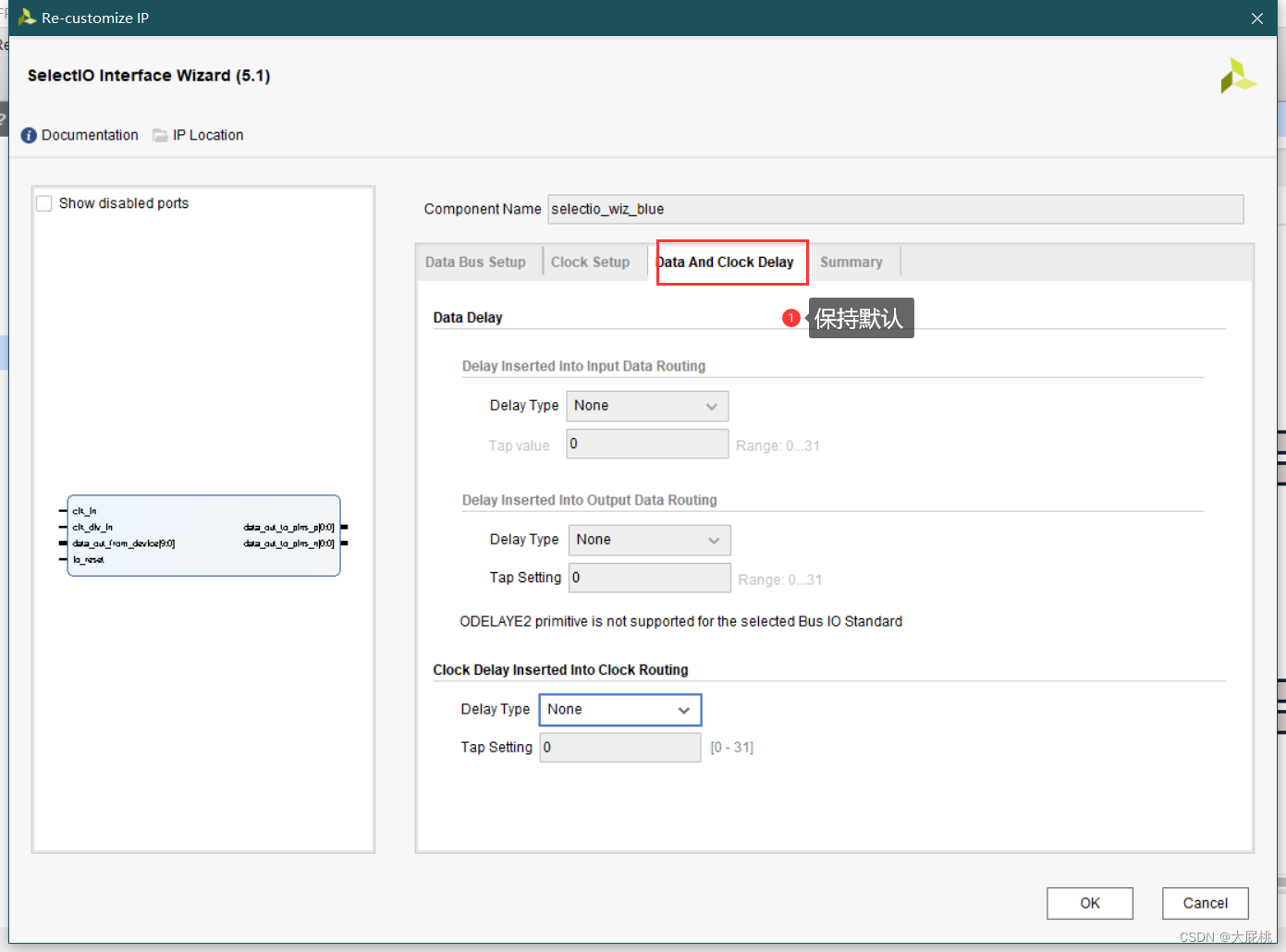The image size is (1286, 952).
Task: Open output data routing Delay Type dropdown
Action: pyautogui.click(x=649, y=540)
